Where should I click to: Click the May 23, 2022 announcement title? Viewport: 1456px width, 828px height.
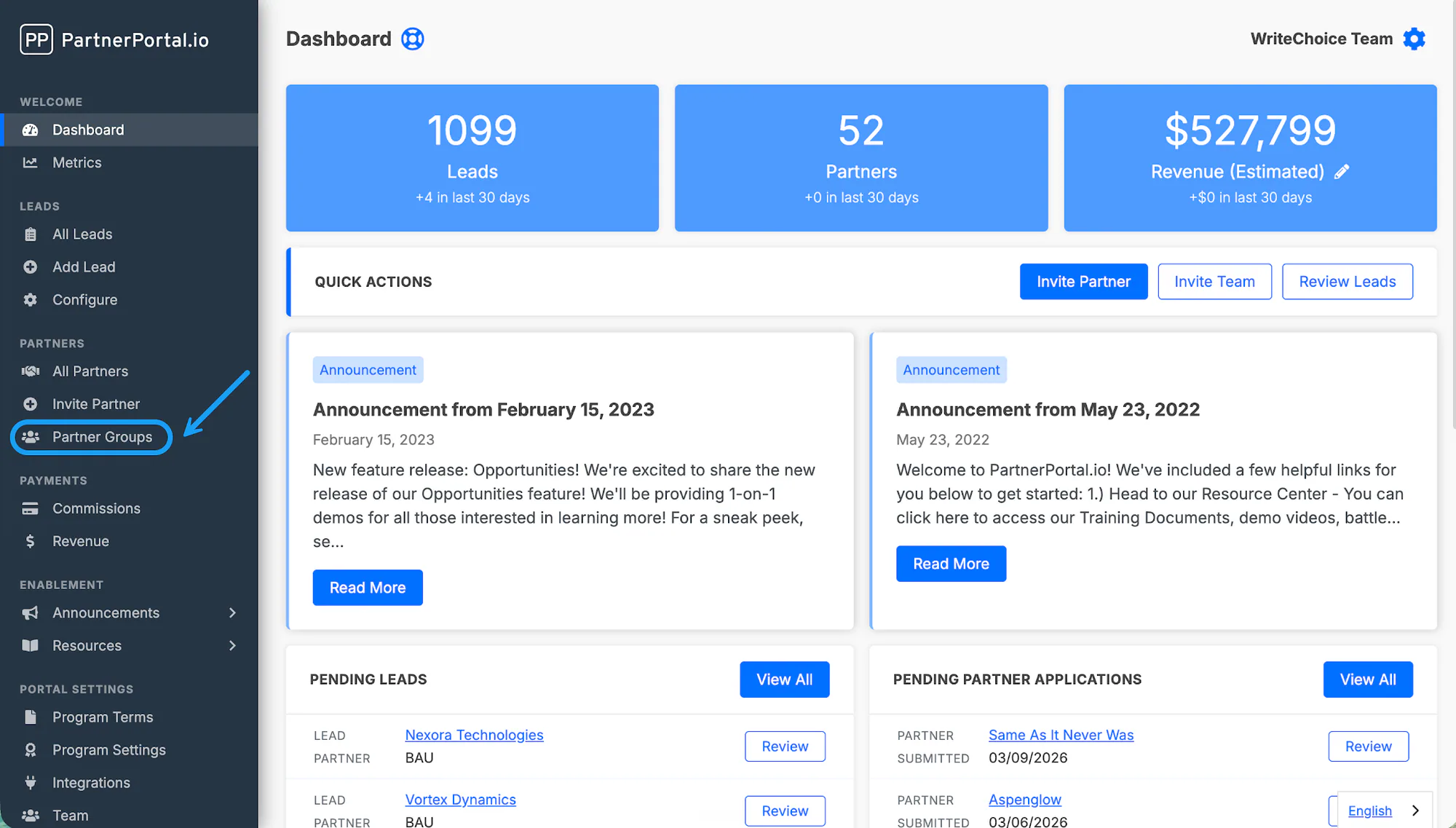point(1048,410)
